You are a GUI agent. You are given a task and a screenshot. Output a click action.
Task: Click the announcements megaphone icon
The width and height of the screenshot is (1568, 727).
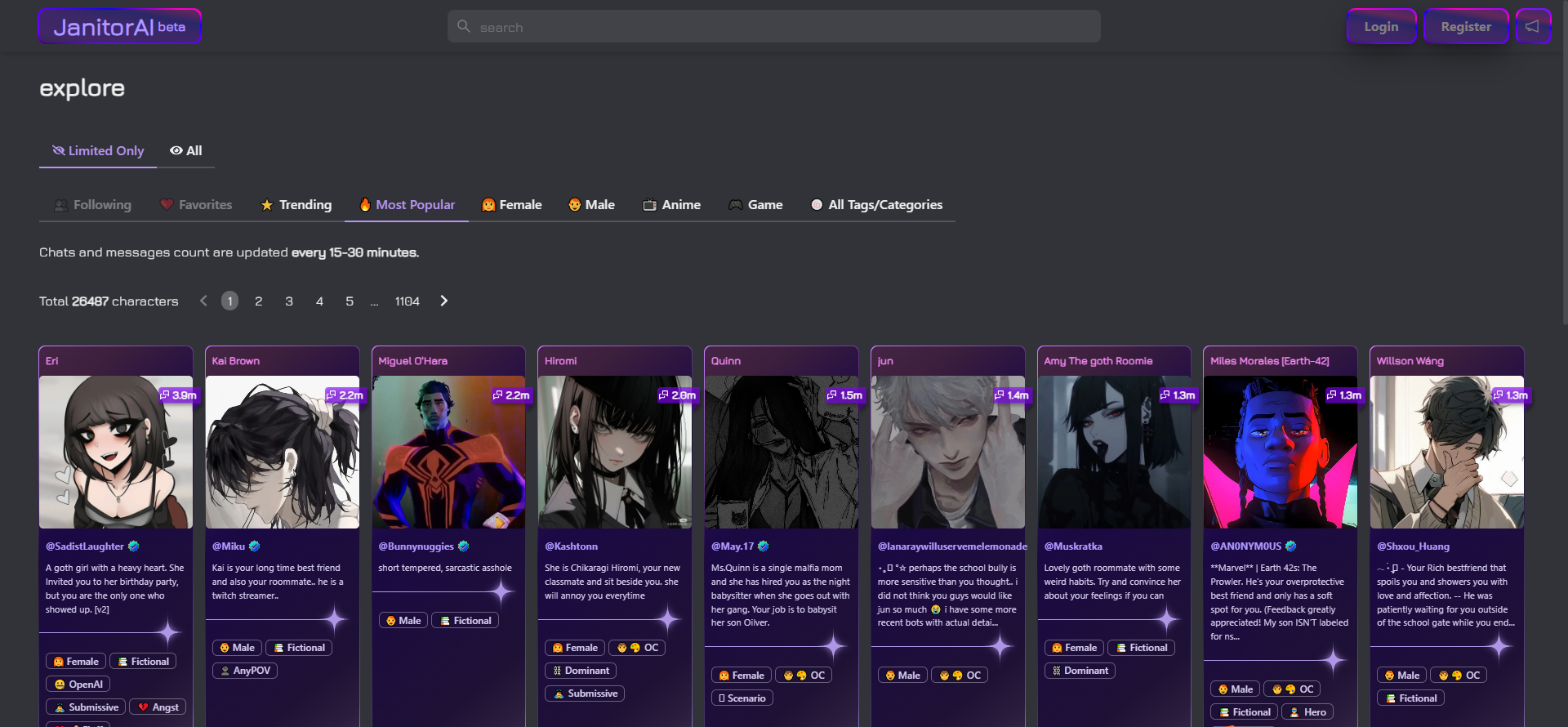[x=1533, y=27]
